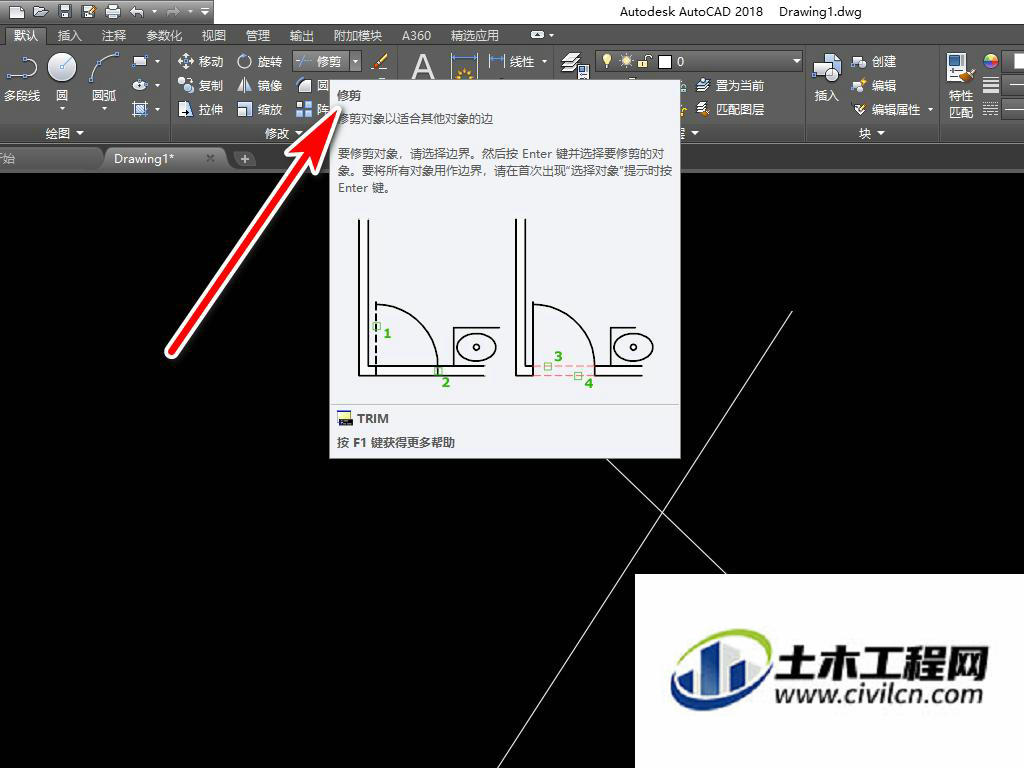Open the Layer Properties manager icon

(x=575, y=65)
